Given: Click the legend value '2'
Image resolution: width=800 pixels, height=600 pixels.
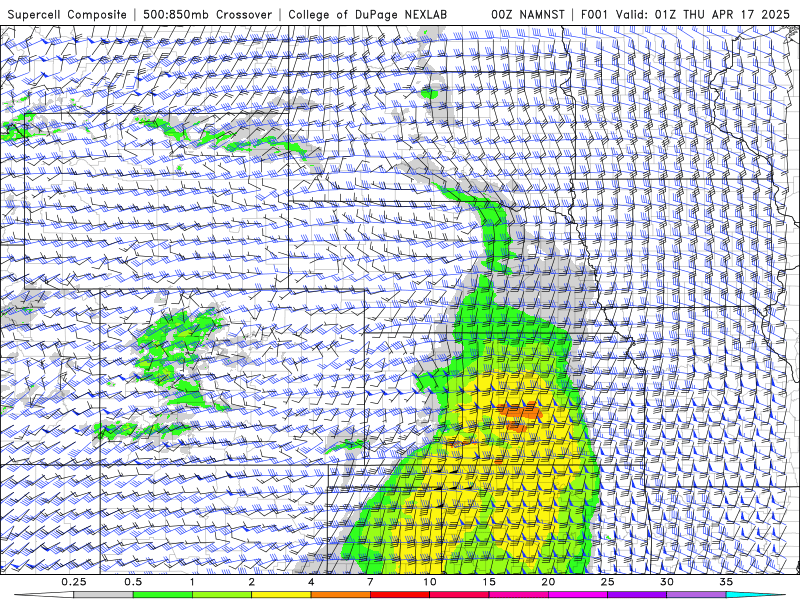Looking at the screenshot, I should coord(252,582).
